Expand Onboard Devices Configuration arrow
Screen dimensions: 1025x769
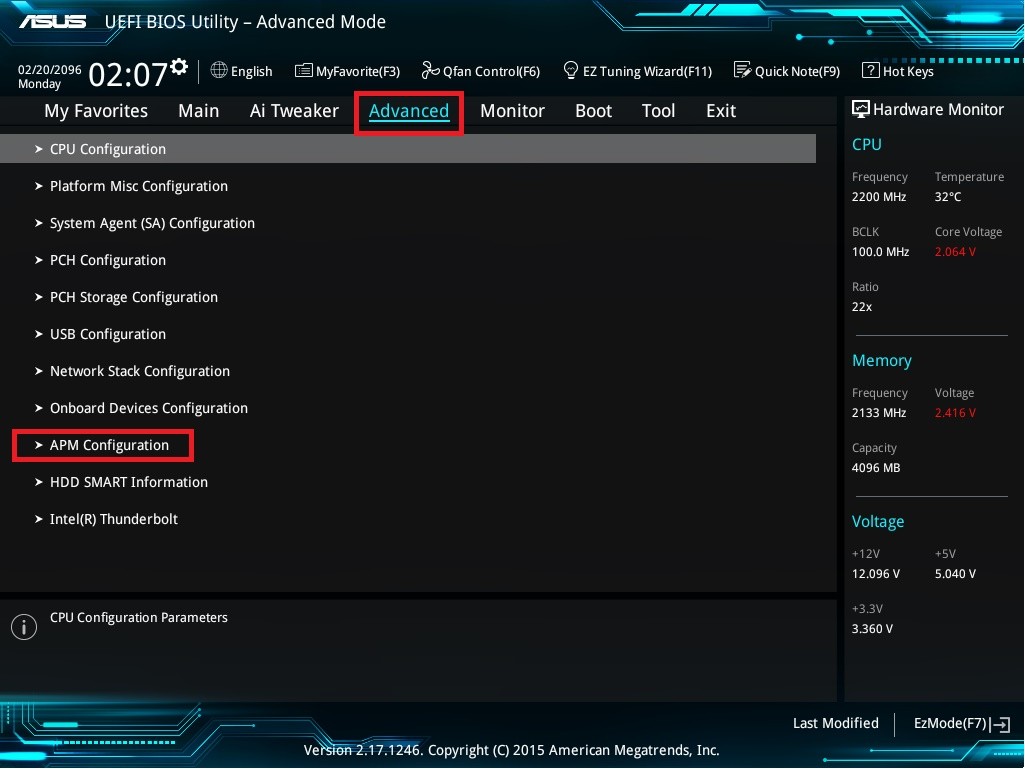[x=39, y=408]
